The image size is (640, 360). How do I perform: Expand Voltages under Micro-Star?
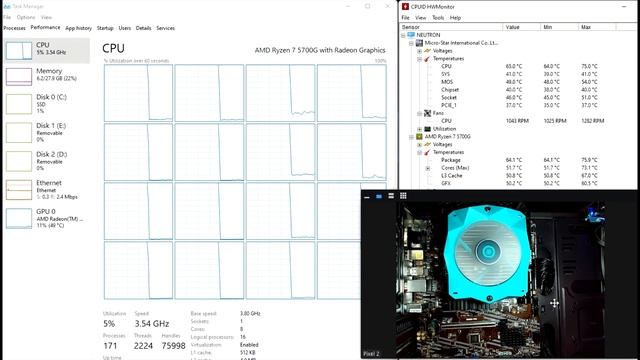[420, 51]
